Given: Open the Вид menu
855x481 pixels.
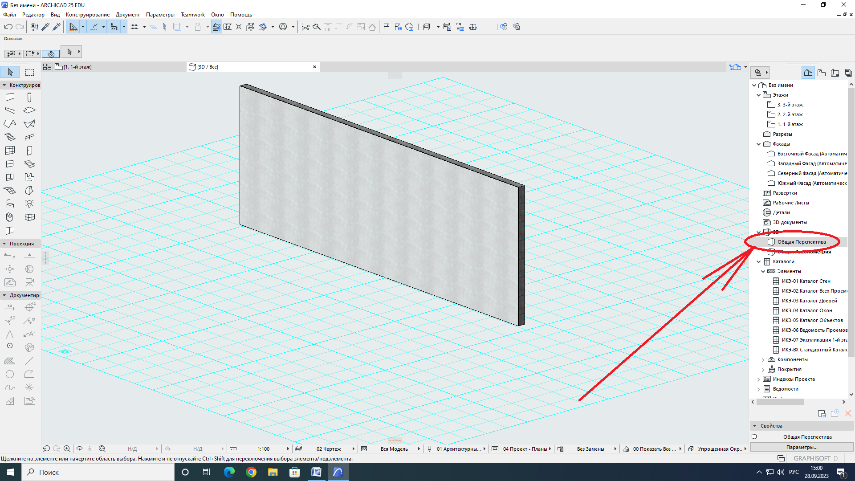Looking at the screenshot, I should [55, 15].
